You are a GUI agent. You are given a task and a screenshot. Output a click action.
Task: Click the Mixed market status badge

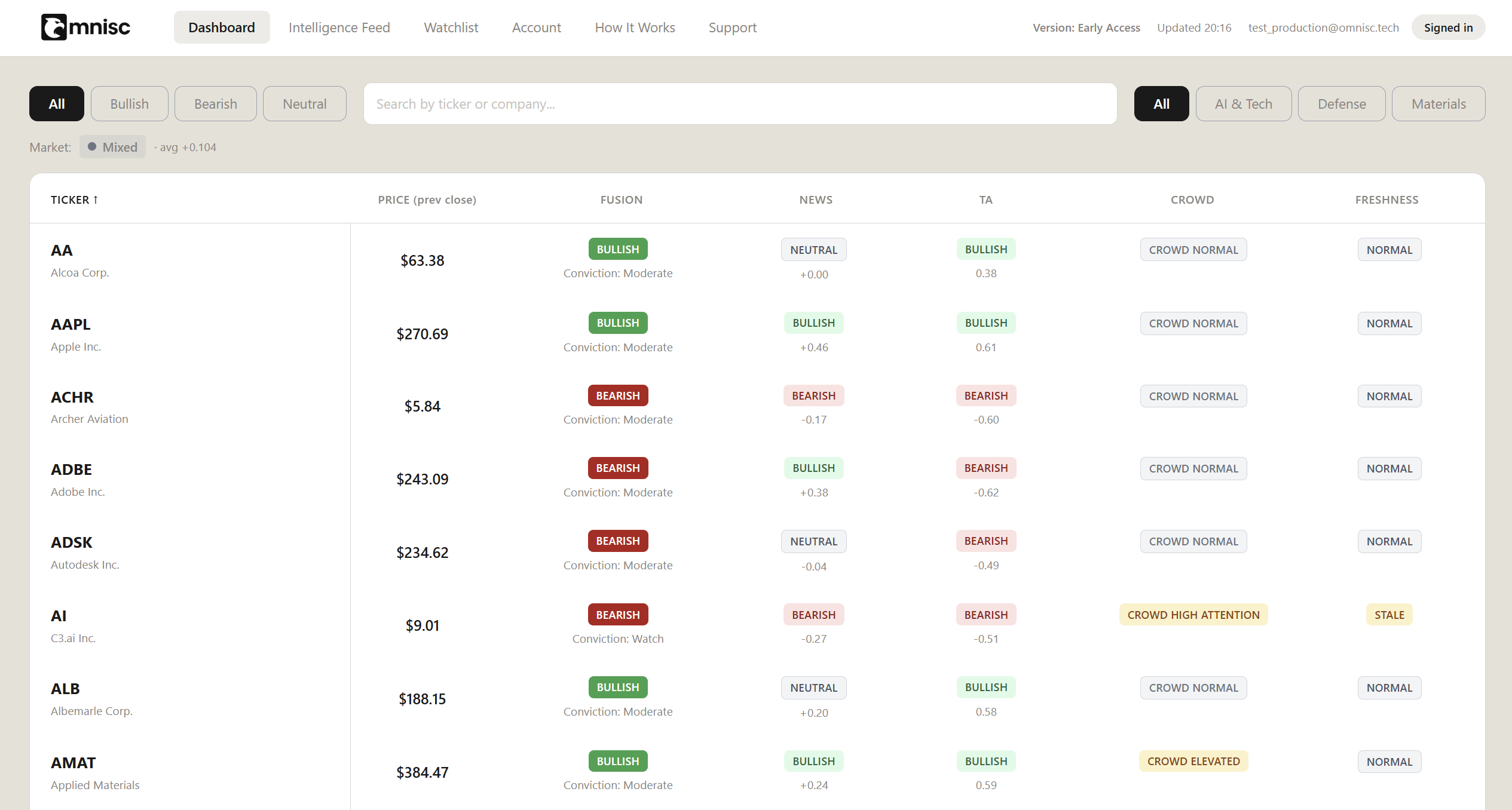pos(112,147)
